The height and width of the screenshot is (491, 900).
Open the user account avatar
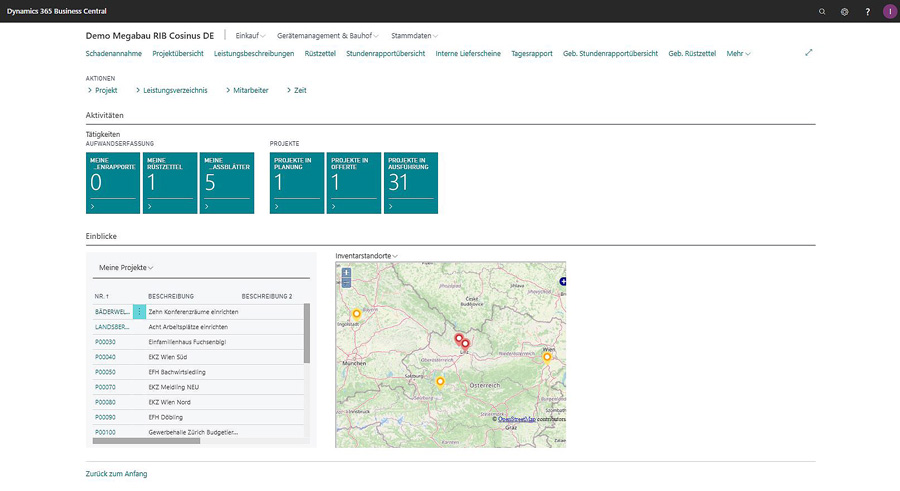(890, 11)
